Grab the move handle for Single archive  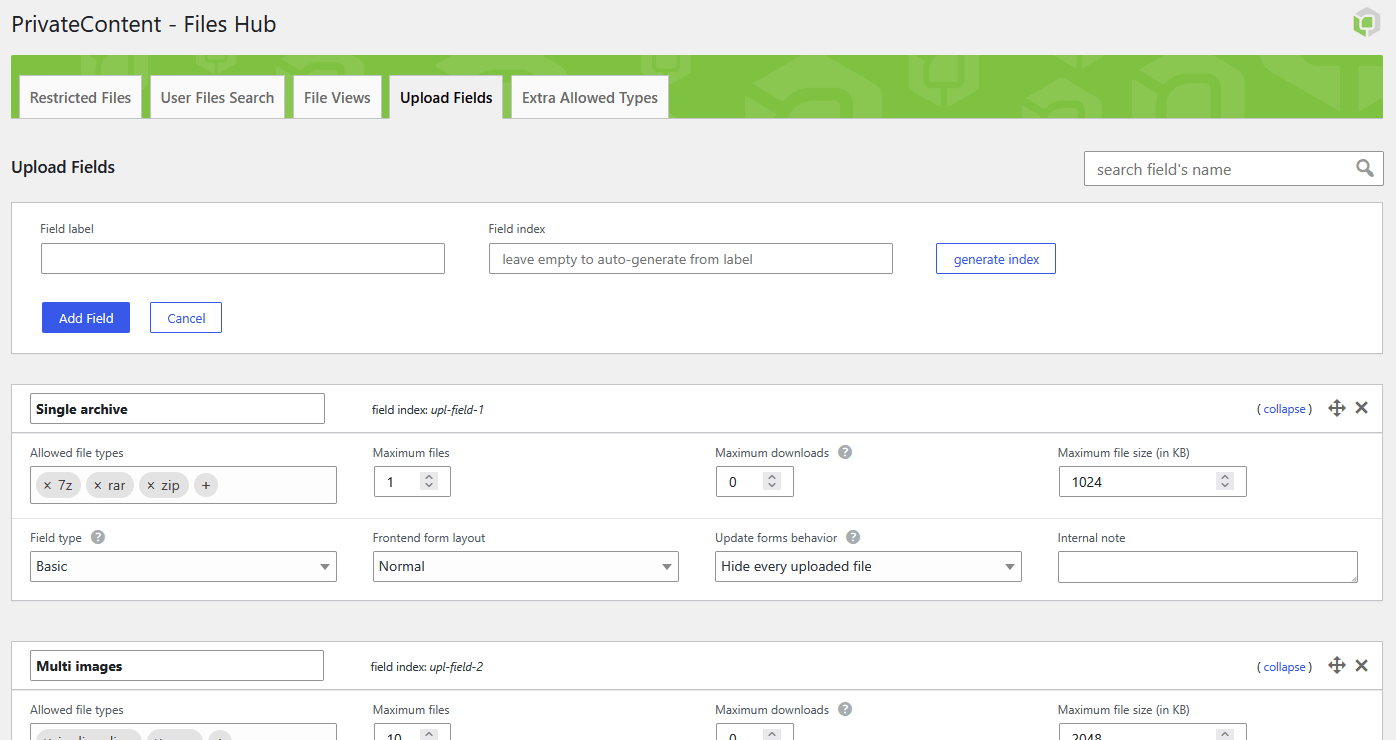click(1336, 408)
